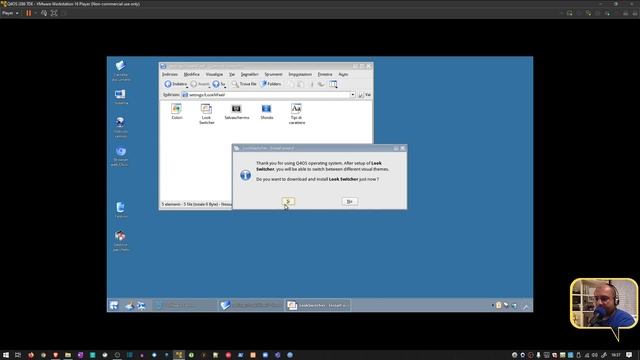This screenshot has height=360, width=640.
Task: Open Su parent folder dropdown arrow
Action: 225,87
